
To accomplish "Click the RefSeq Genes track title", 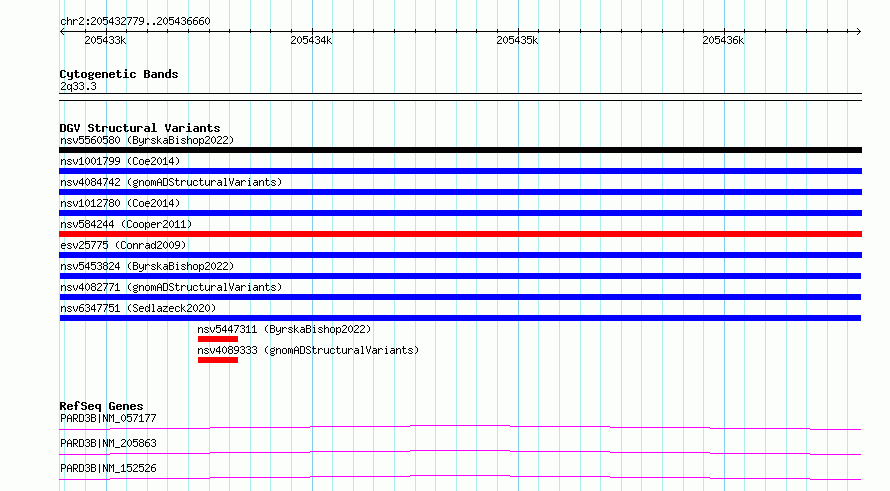I will pyautogui.click(x=101, y=406).
